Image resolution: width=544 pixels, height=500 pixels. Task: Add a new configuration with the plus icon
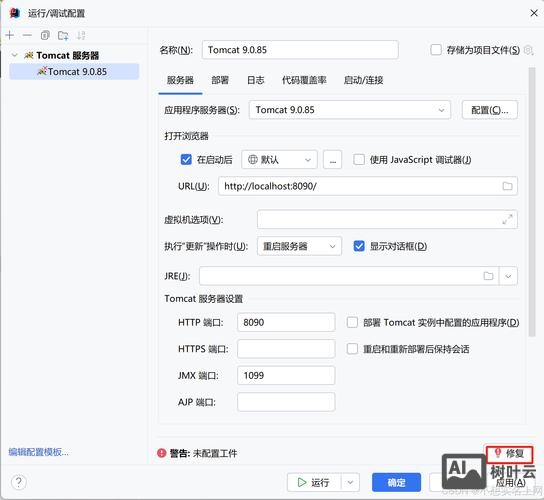coord(10,35)
